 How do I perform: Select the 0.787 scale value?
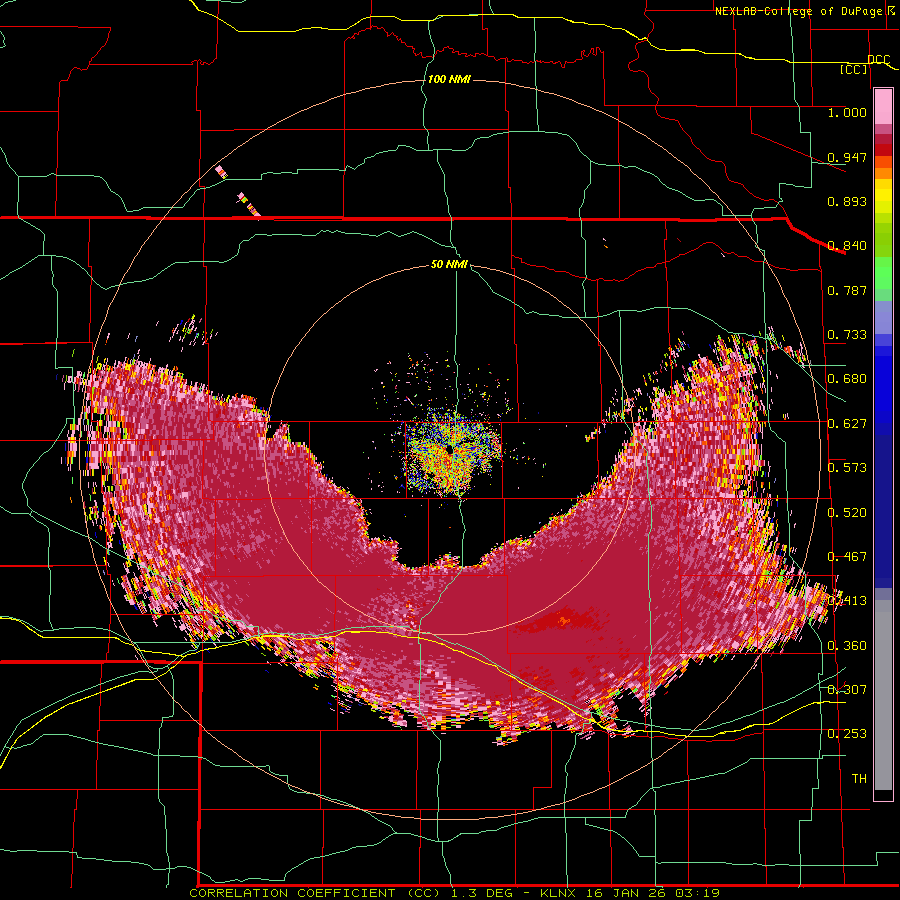pyautogui.click(x=847, y=290)
